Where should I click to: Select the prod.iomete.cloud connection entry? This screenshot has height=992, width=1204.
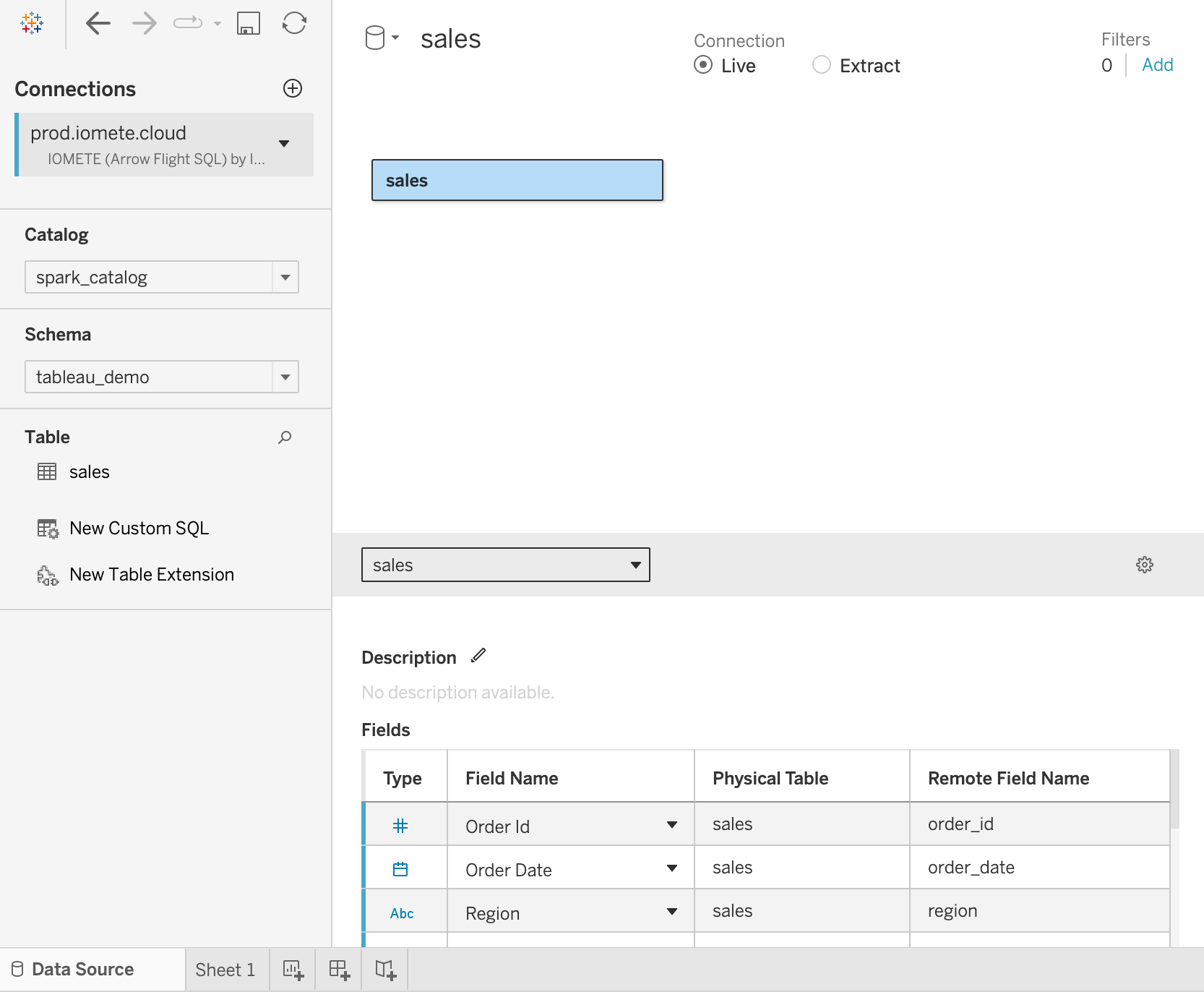[165, 145]
